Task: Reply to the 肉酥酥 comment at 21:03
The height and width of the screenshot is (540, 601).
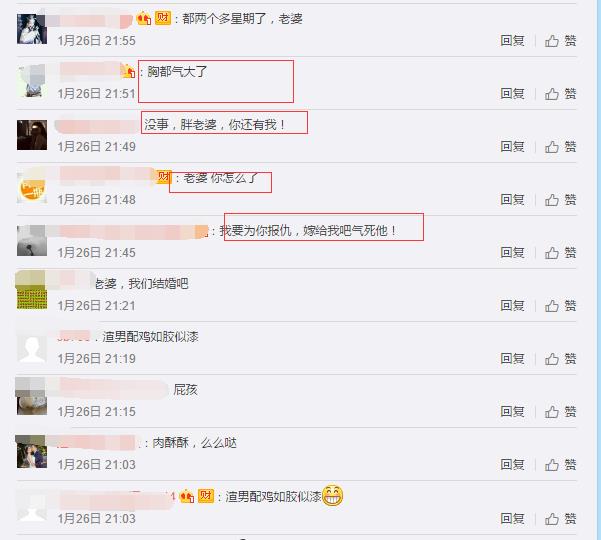Action: (x=512, y=464)
